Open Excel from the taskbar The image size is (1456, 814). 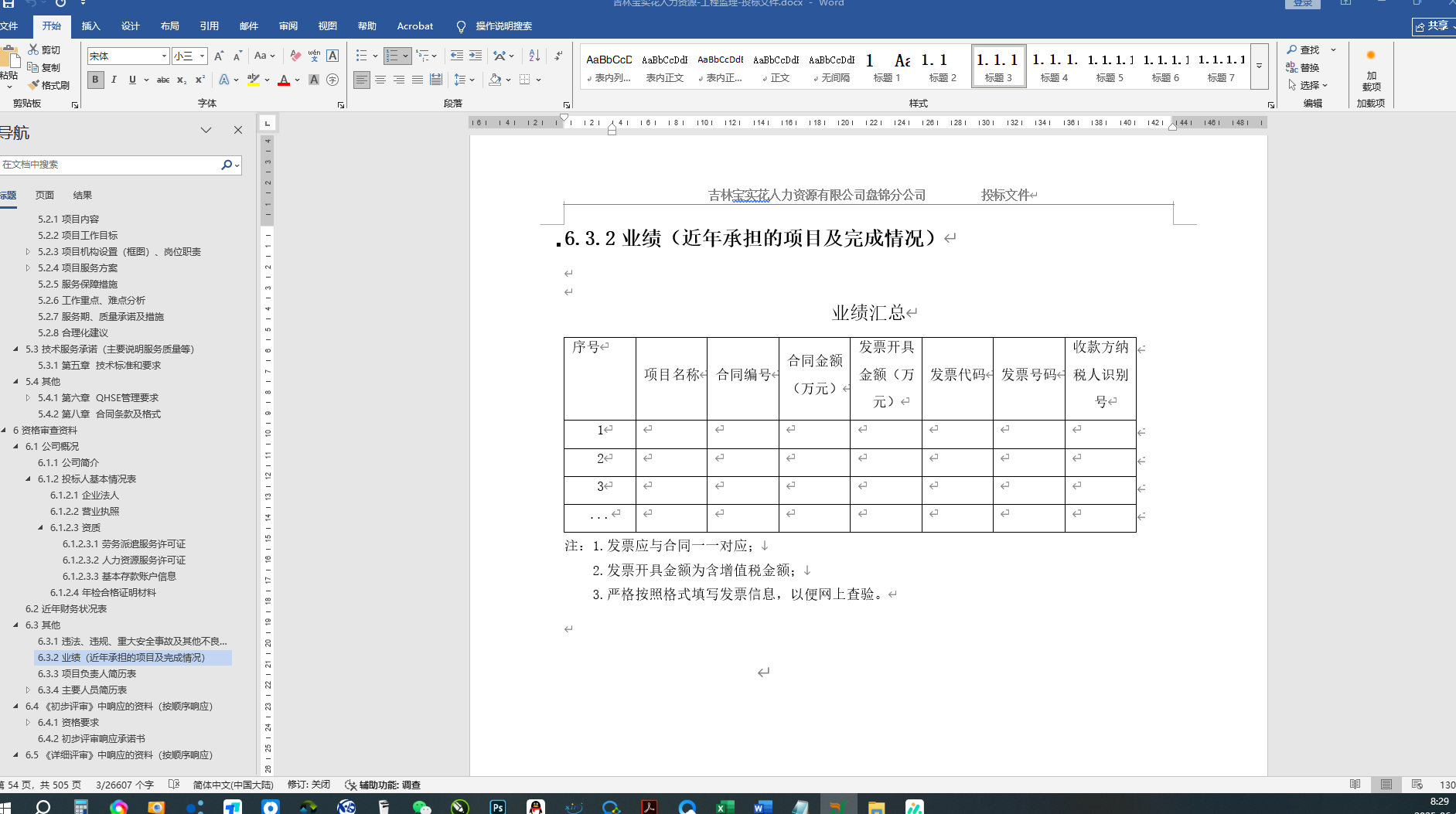pyautogui.click(x=724, y=807)
